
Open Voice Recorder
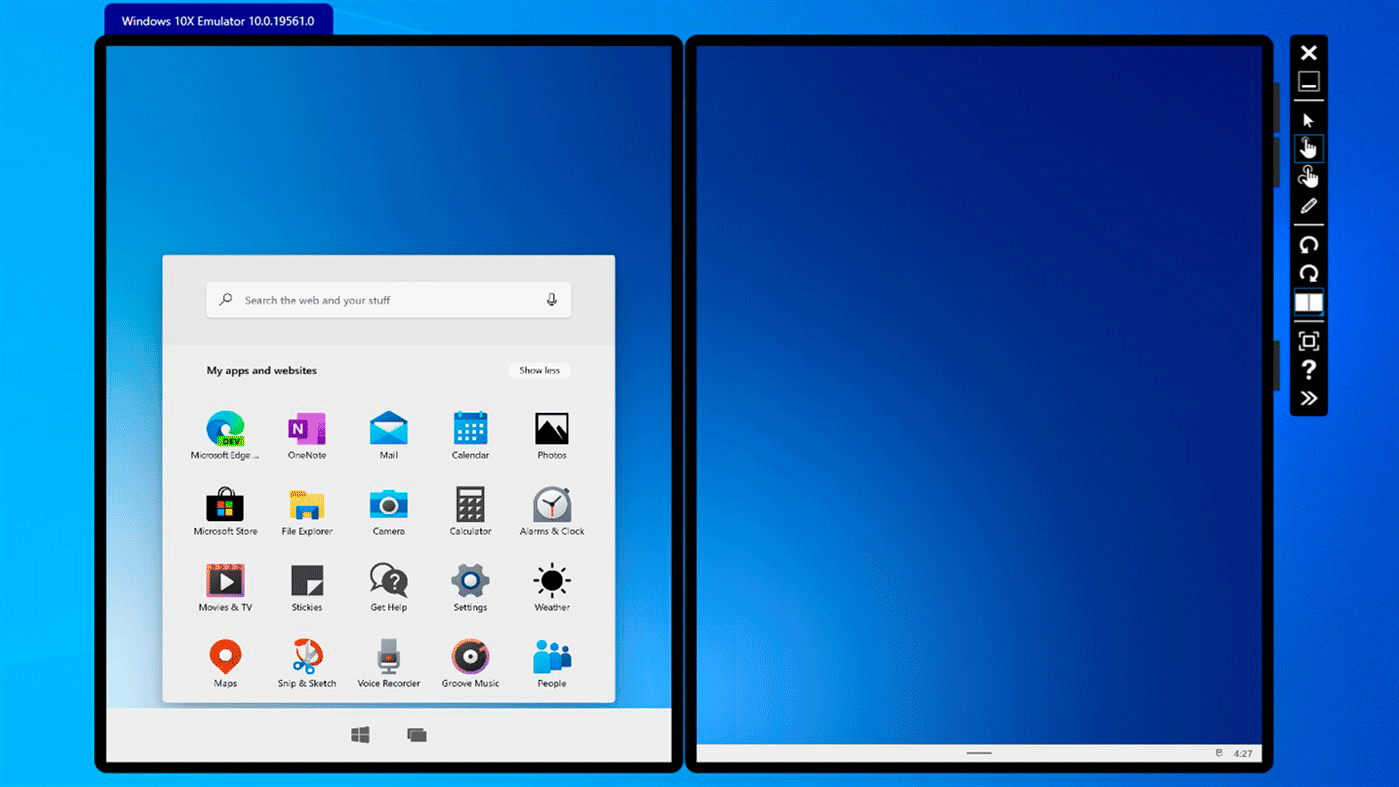pyautogui.click(x=389, y=663)
